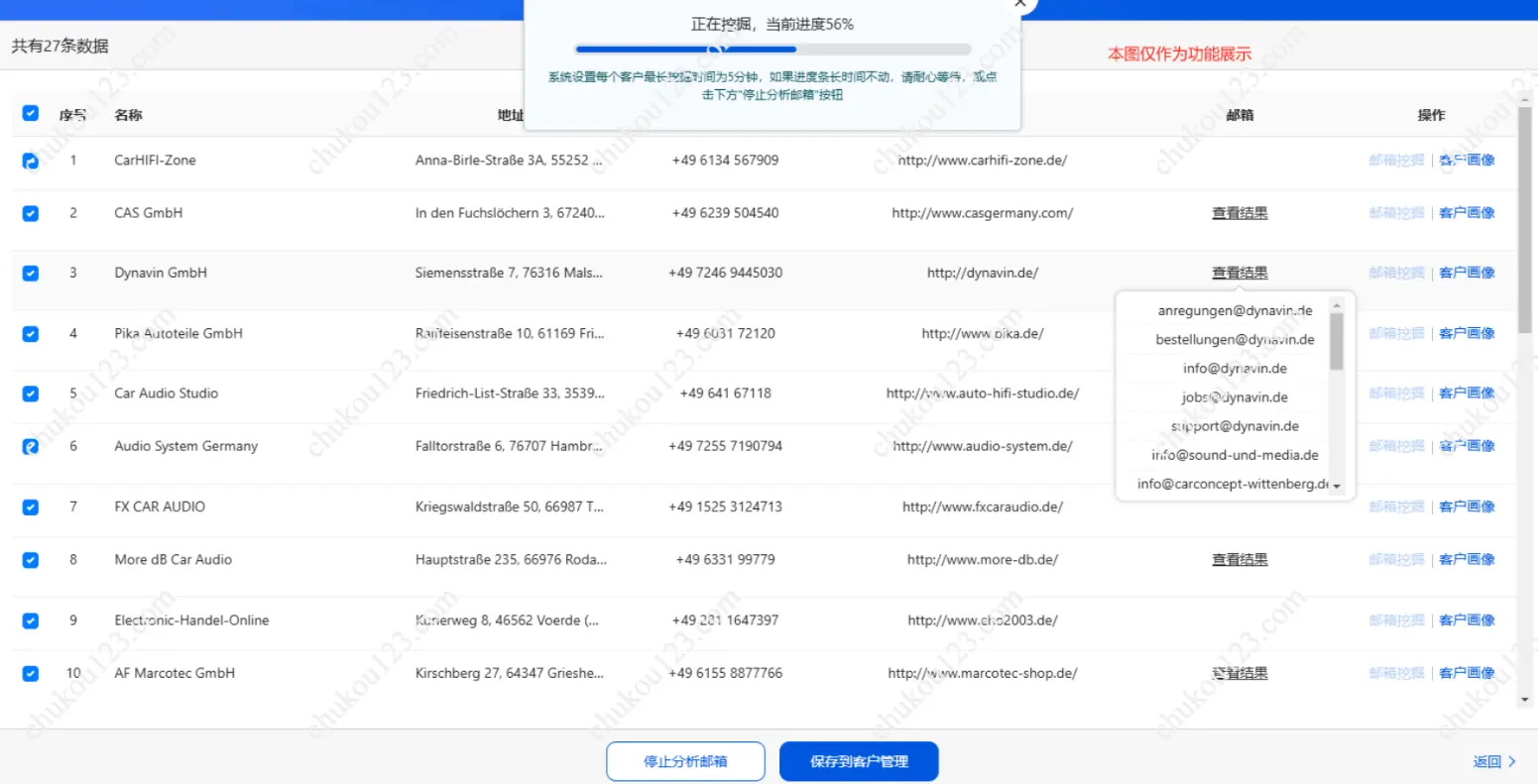Open 客户画像 for Pika Autoteile GmbH
Viewport: 1538px width, 784px height.
pyautogui.click(x=1467, y=334)
